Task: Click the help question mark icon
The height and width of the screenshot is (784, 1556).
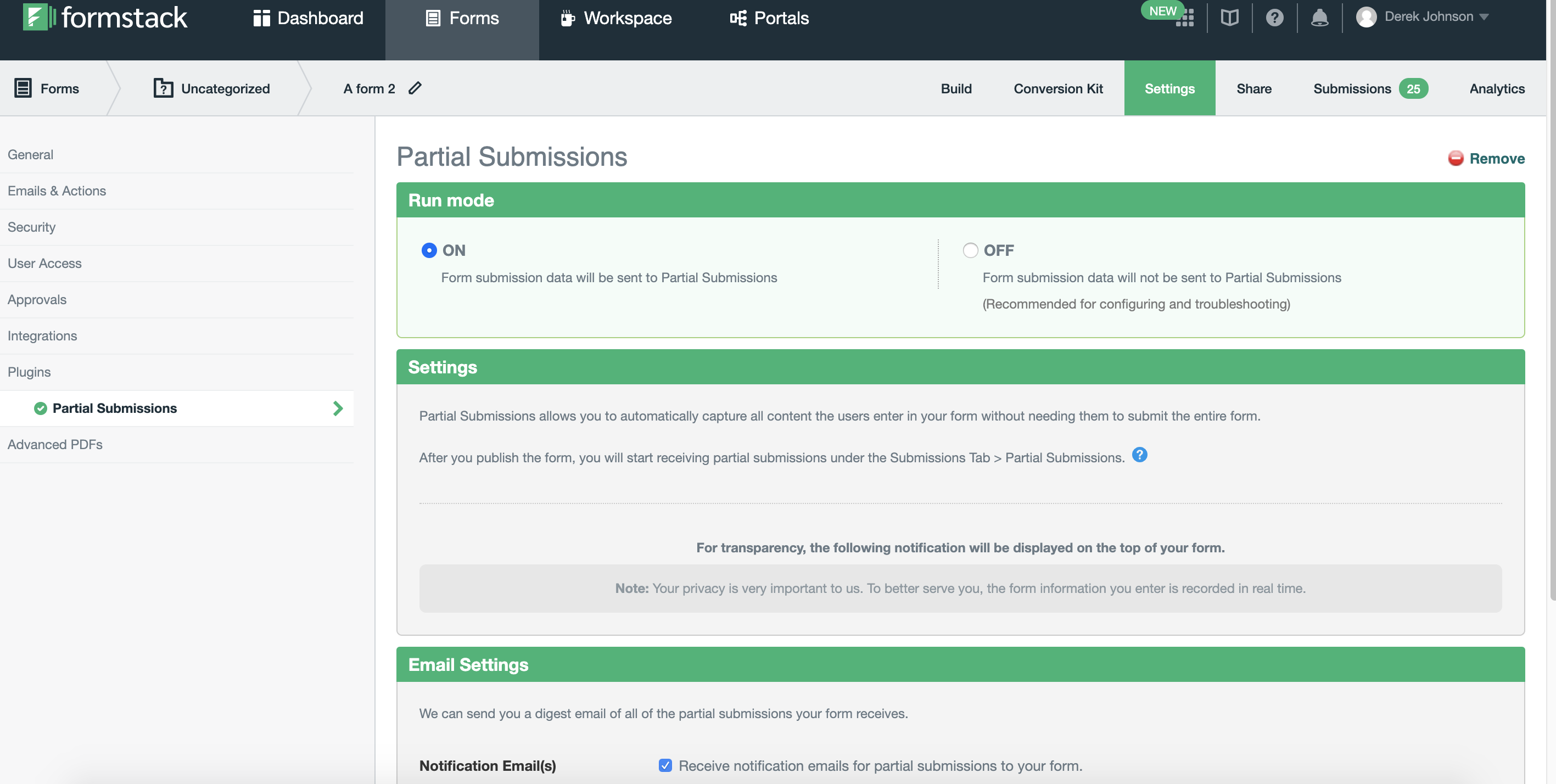Action: (x=1275, y=18)
